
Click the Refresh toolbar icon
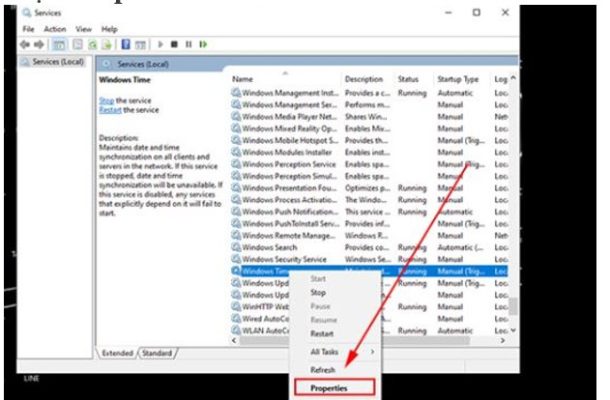(93, 45)
